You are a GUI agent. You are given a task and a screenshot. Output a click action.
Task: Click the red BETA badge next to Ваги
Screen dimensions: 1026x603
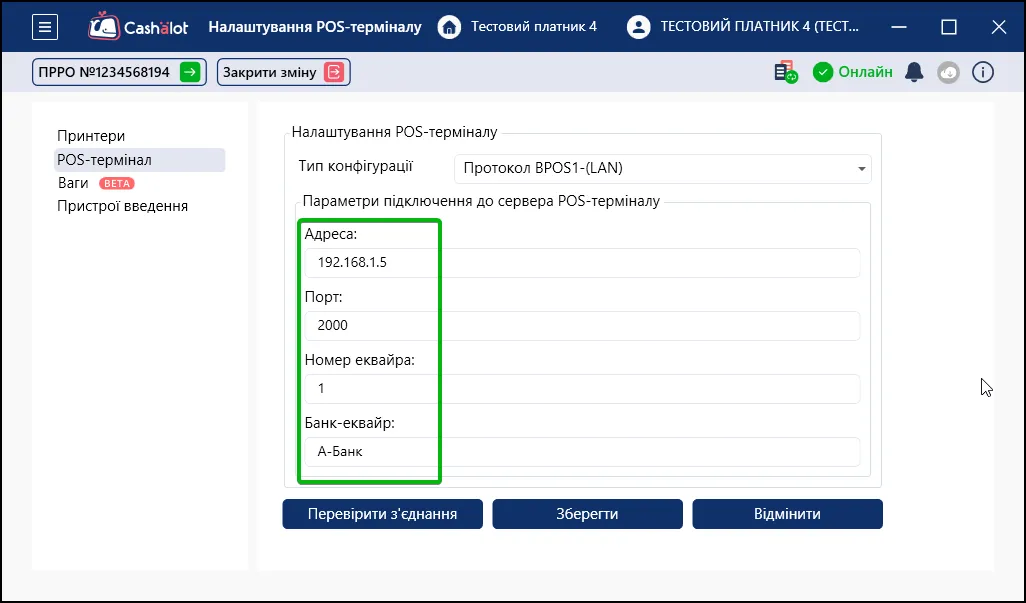click(116, 183)
